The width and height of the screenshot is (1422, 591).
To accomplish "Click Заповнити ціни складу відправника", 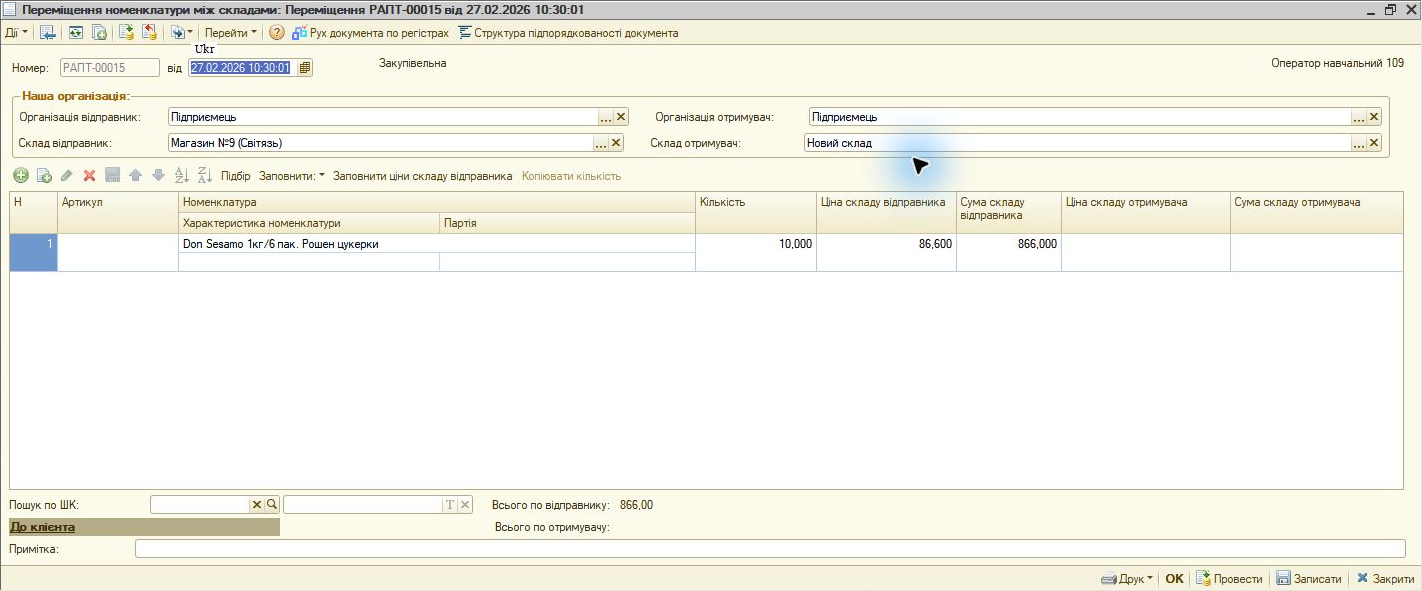I will tap(422, 176).
